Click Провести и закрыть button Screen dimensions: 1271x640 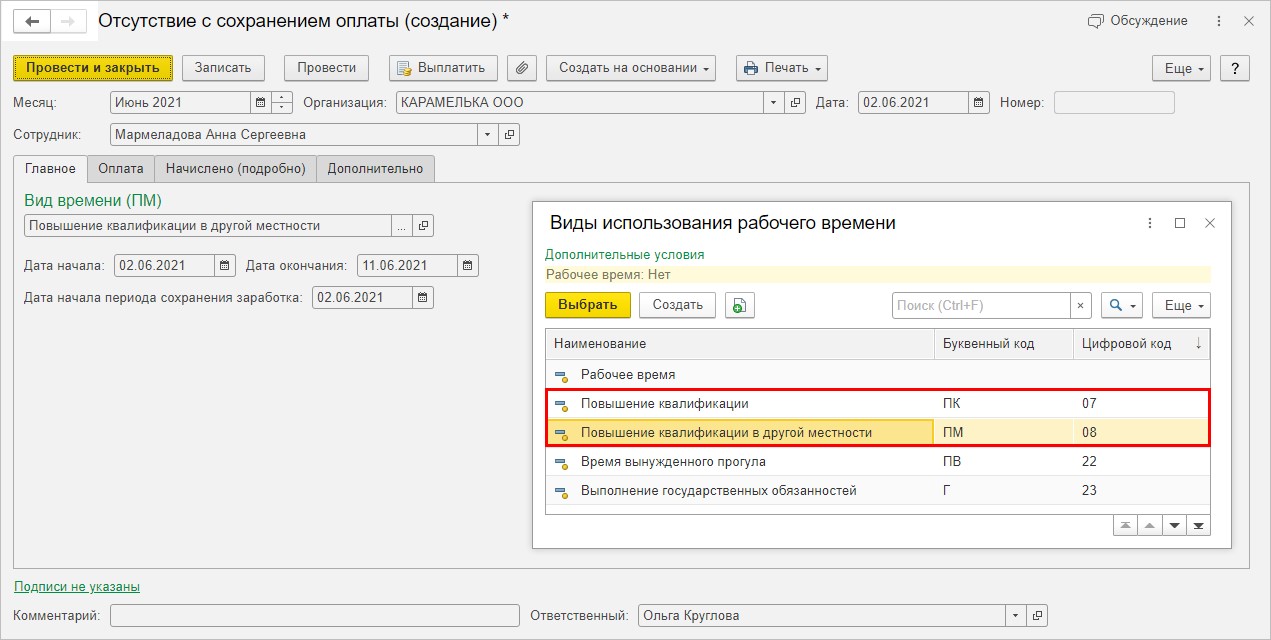pos(93,68)
